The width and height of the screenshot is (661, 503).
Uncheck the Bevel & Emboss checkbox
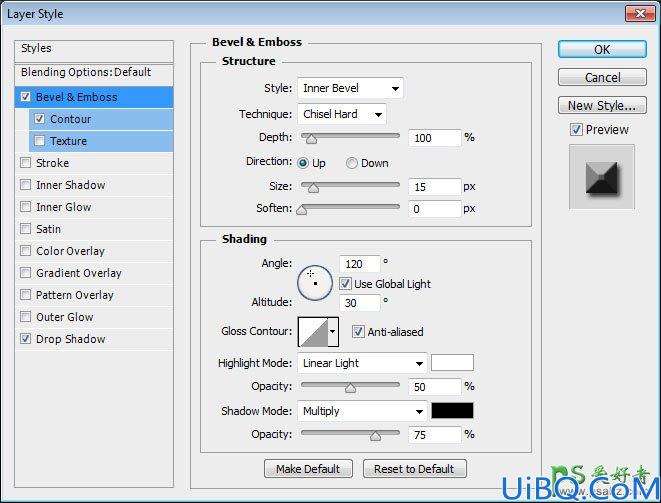25,97
